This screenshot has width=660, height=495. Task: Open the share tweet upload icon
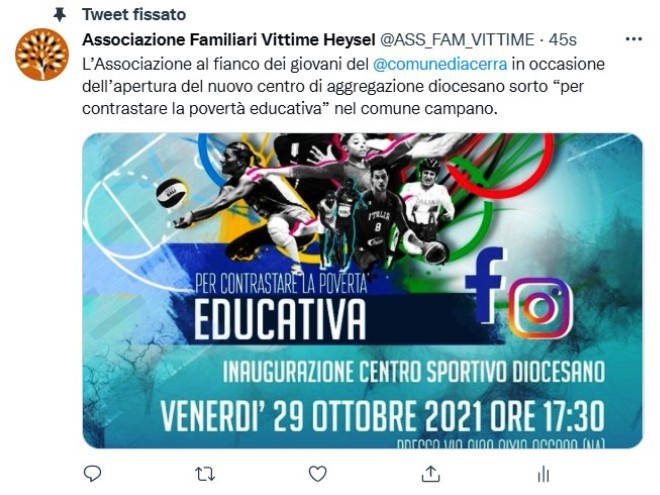pyautogui.click(x=431, y=474)
